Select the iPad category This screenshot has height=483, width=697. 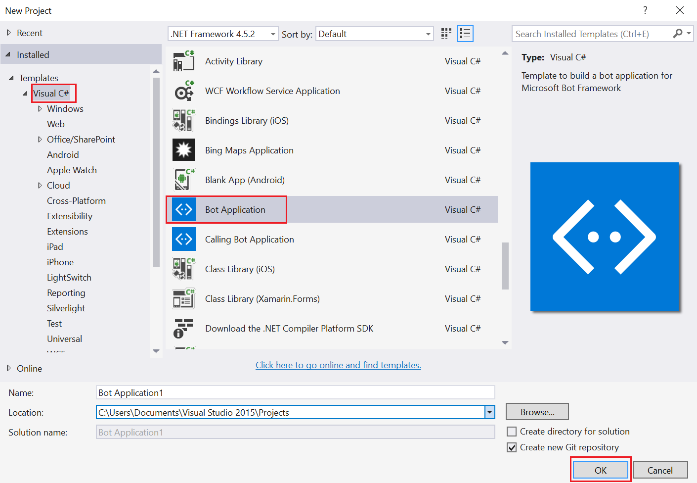pyautogui.click(x=55, y=247)
